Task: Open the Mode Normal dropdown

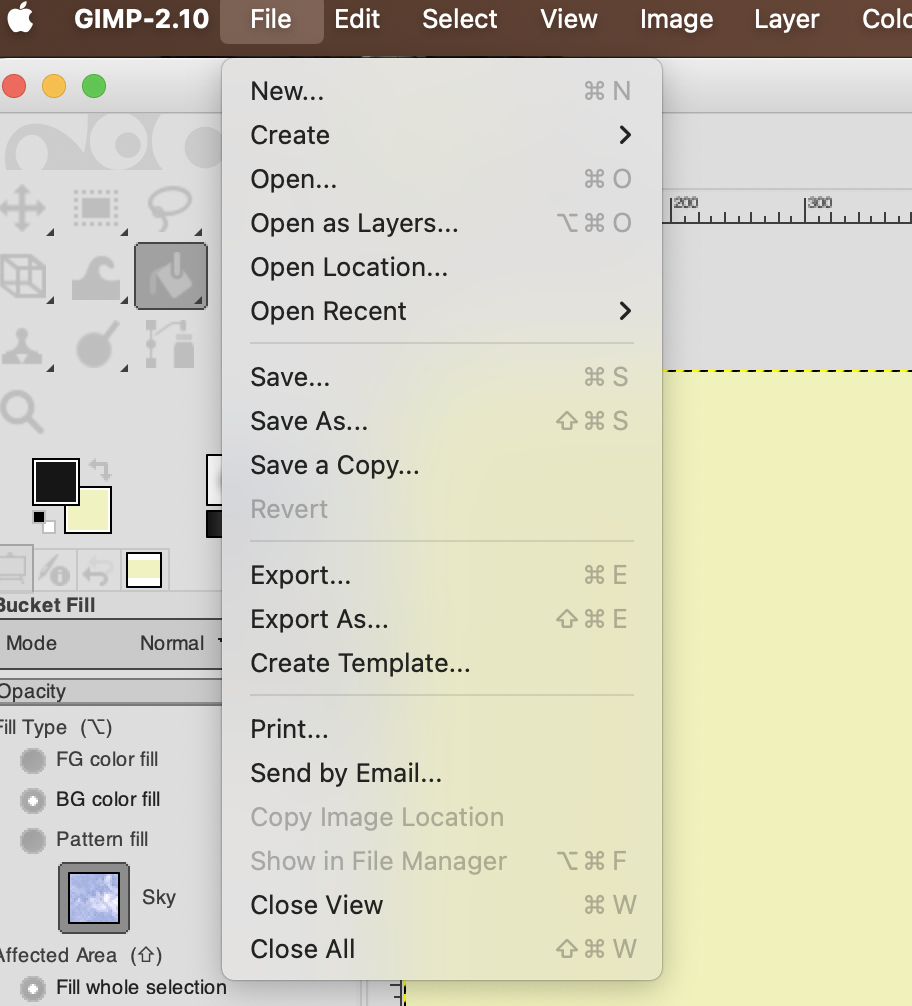Action: [110, 644]
